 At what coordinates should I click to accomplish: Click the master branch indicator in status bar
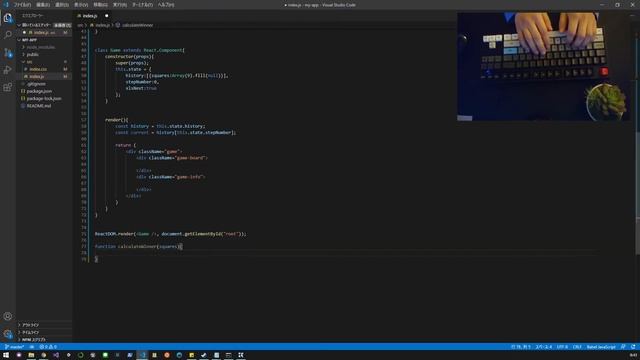[x=14, y=347]
